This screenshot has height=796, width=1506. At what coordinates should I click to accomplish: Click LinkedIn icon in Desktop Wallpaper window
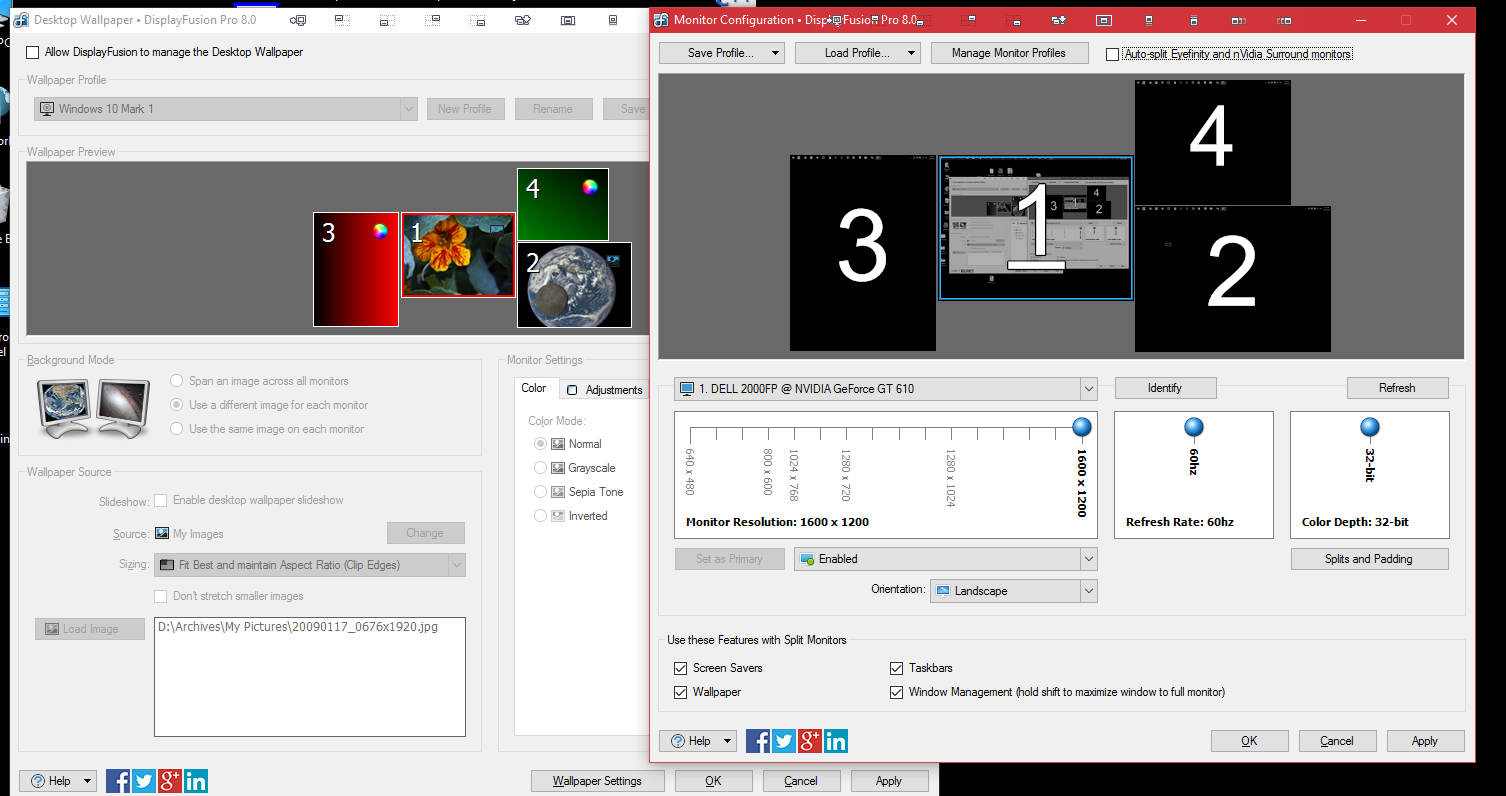(x=196, y=781)
